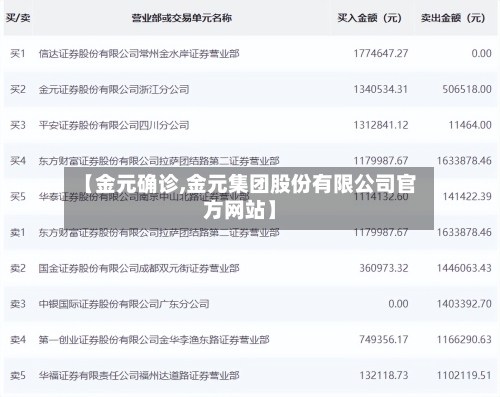Click 平安证券股份有限公司四川分公司 name

[x=114, y=125]
